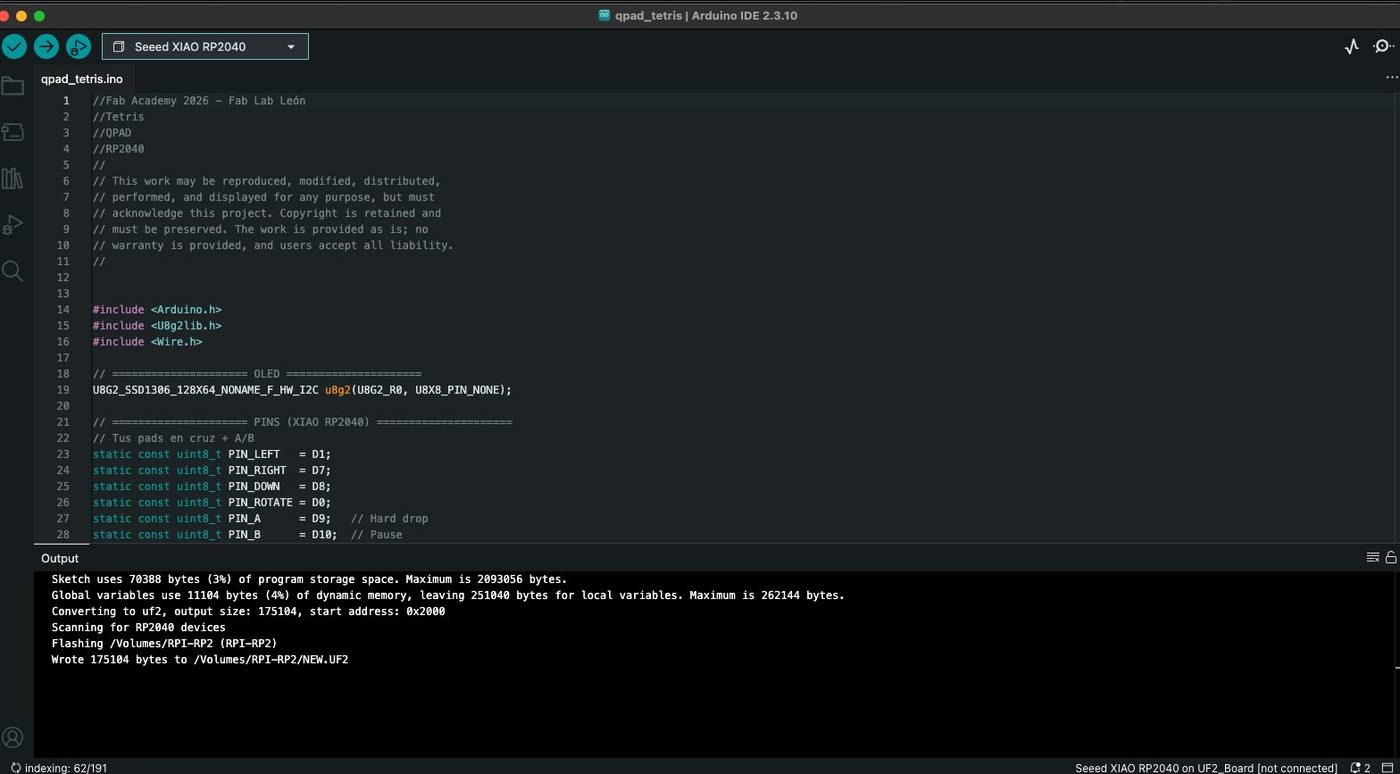Open the Library Manager sidebar panel
Image resolution: width=1400 pixels, height=774 pixels.
13,178
